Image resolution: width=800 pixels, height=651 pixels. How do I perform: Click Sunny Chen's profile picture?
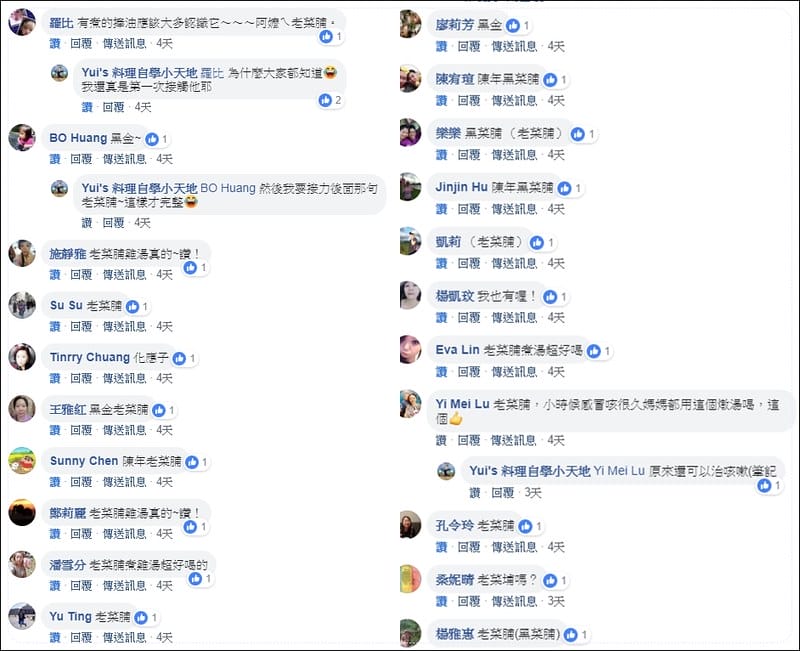[x=22, y=460]
